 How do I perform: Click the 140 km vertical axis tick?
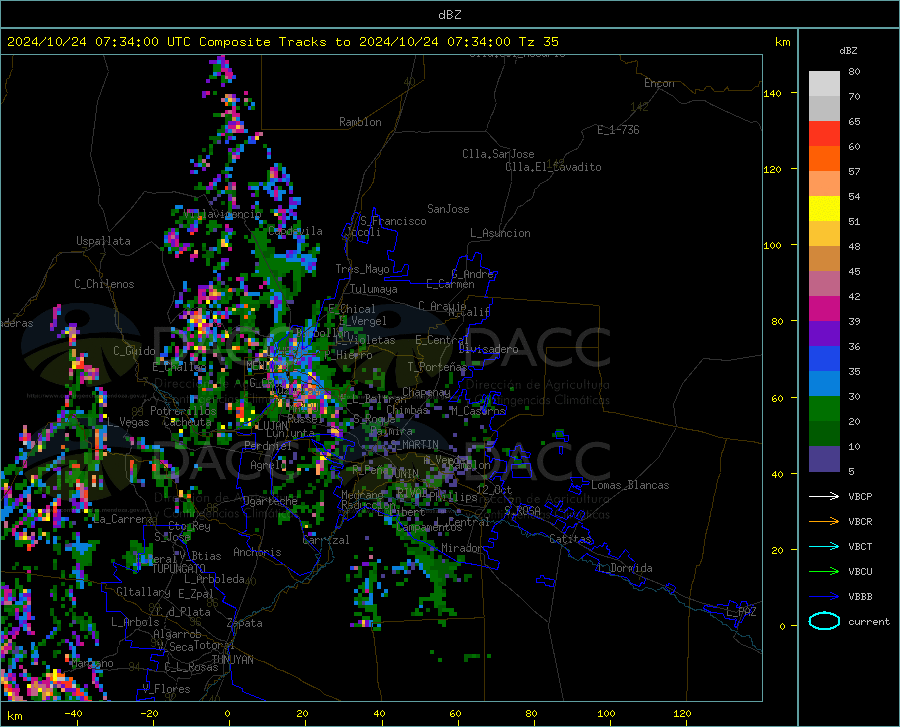[x=772, y=93]
